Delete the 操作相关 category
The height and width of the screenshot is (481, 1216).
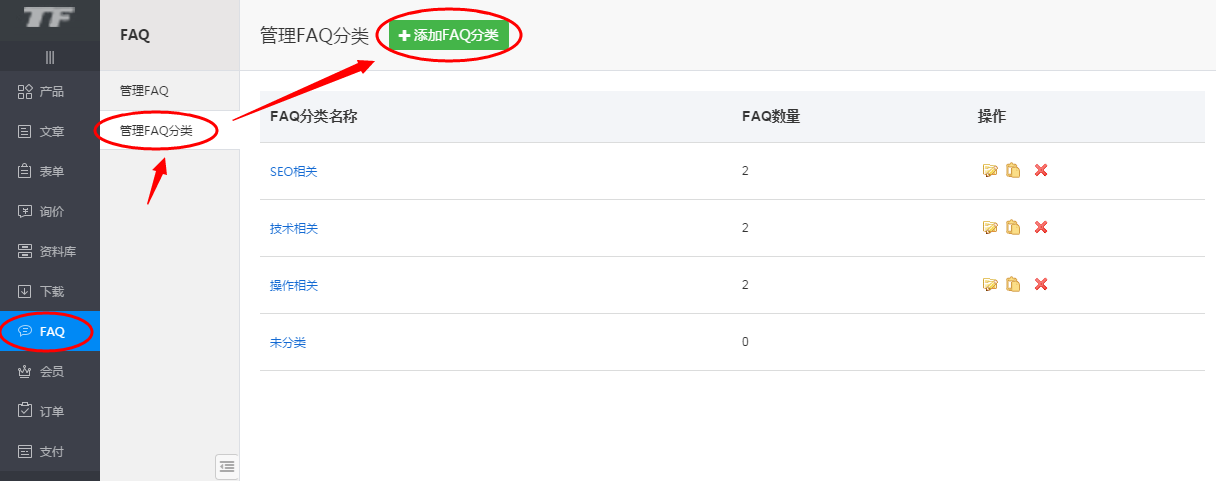[1041, 285]
